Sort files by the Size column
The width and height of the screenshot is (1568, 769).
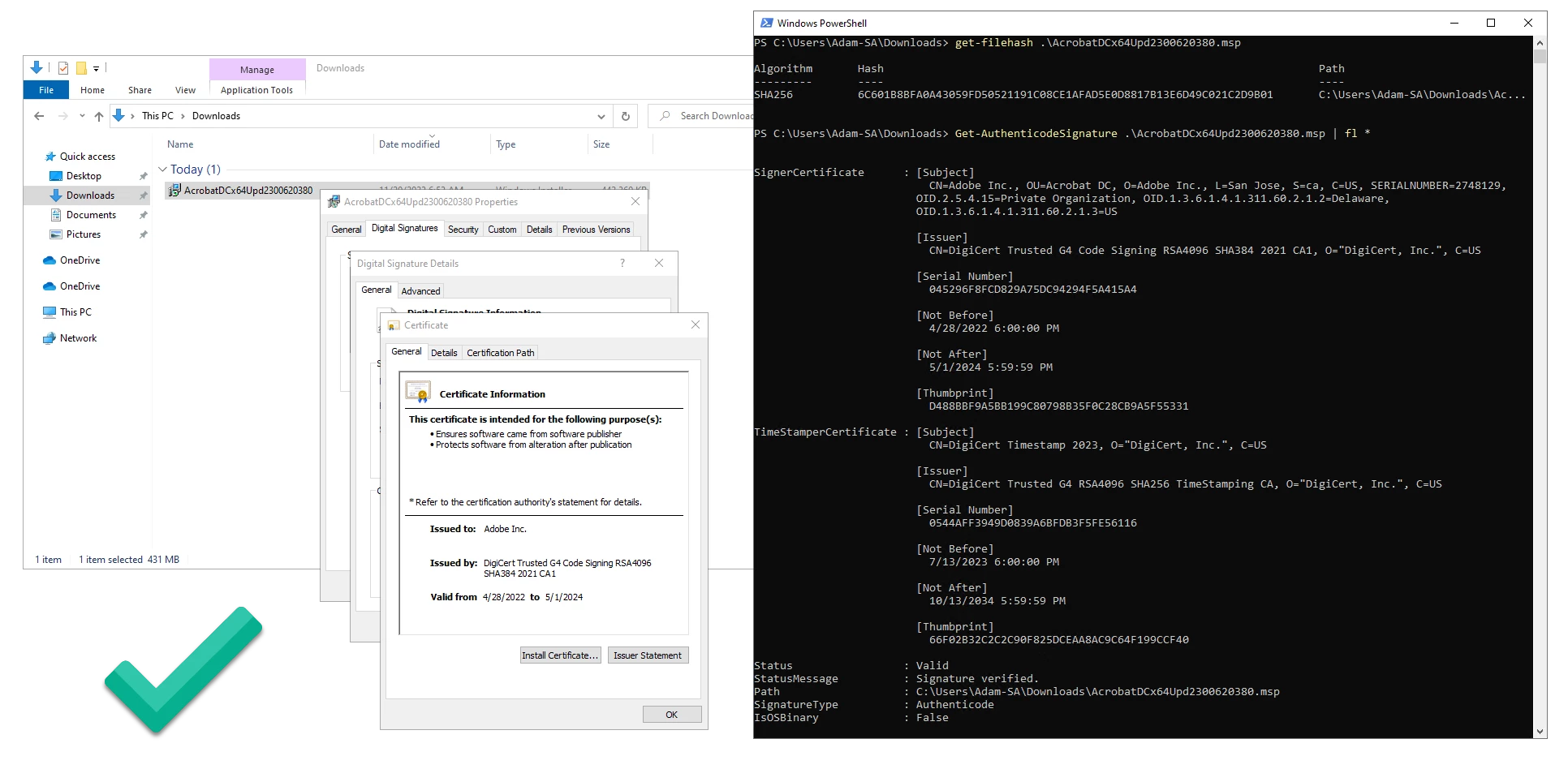(601, 144)
